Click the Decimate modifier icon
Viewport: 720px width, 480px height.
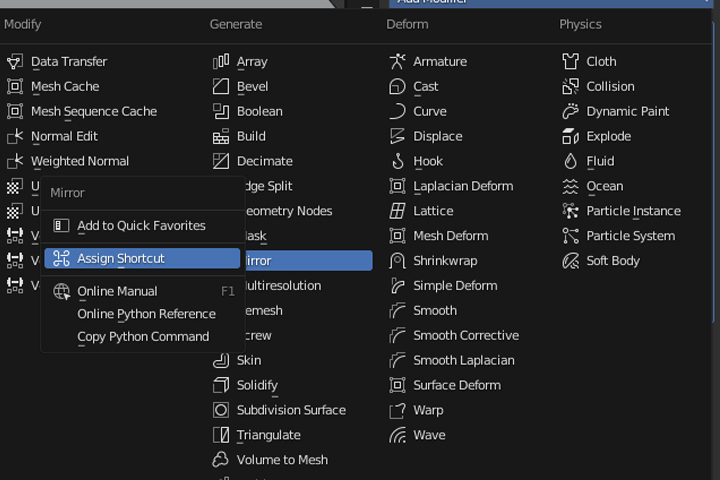(221, 161)
